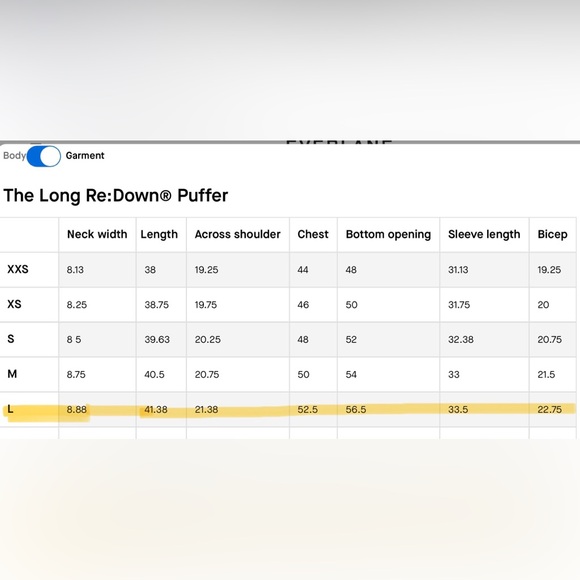Select the Body label beside the switch

(x=14, y=155)
